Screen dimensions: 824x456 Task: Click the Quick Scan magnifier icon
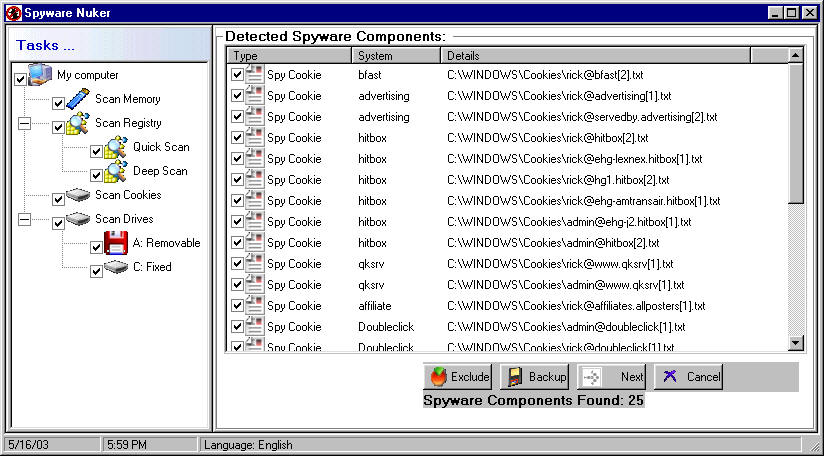116,147
